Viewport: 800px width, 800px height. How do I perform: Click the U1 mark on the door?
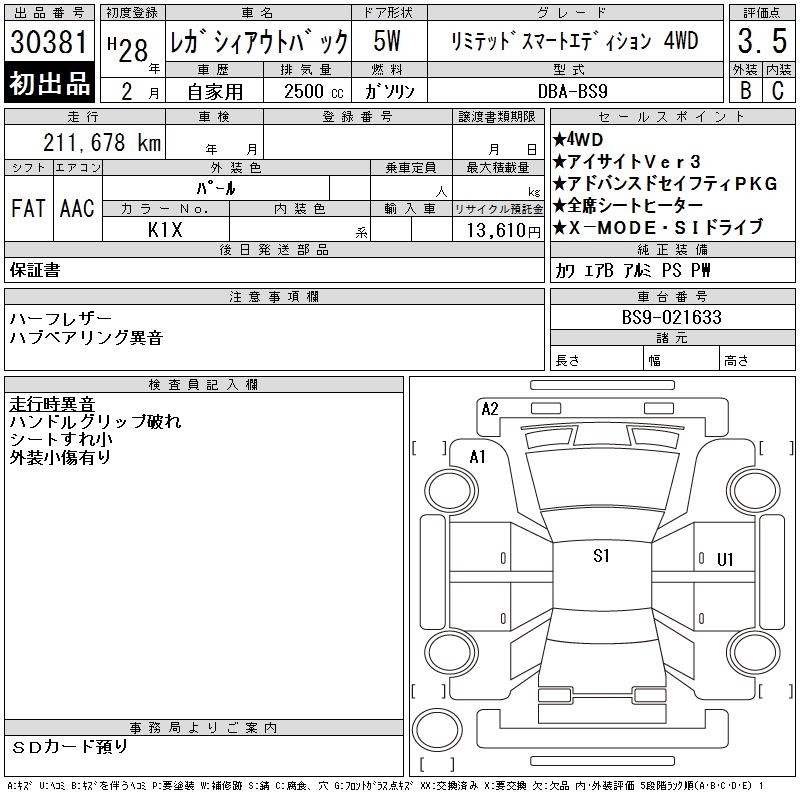725,560
